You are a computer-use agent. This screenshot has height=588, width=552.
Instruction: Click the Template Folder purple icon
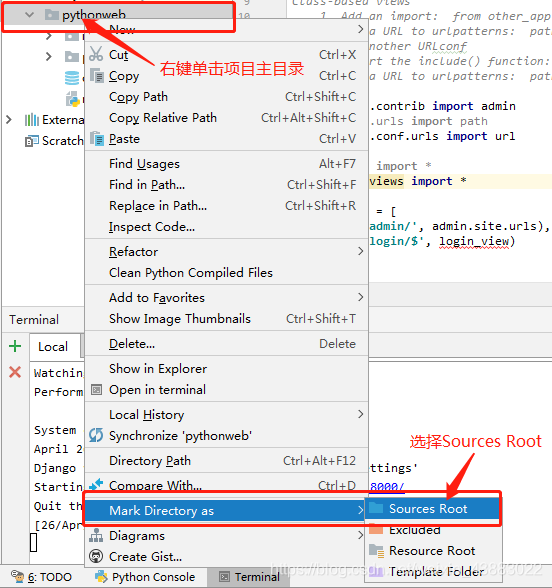coord(376,572)
